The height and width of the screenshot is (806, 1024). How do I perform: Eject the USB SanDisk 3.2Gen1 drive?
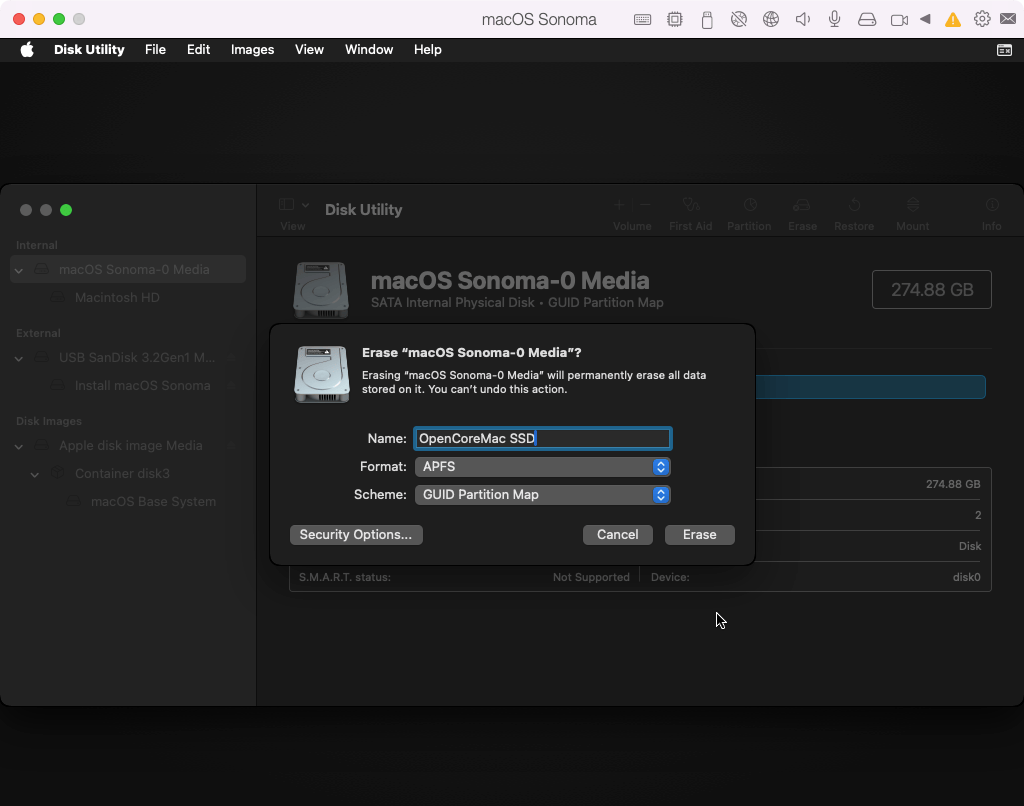pos(232,358)
